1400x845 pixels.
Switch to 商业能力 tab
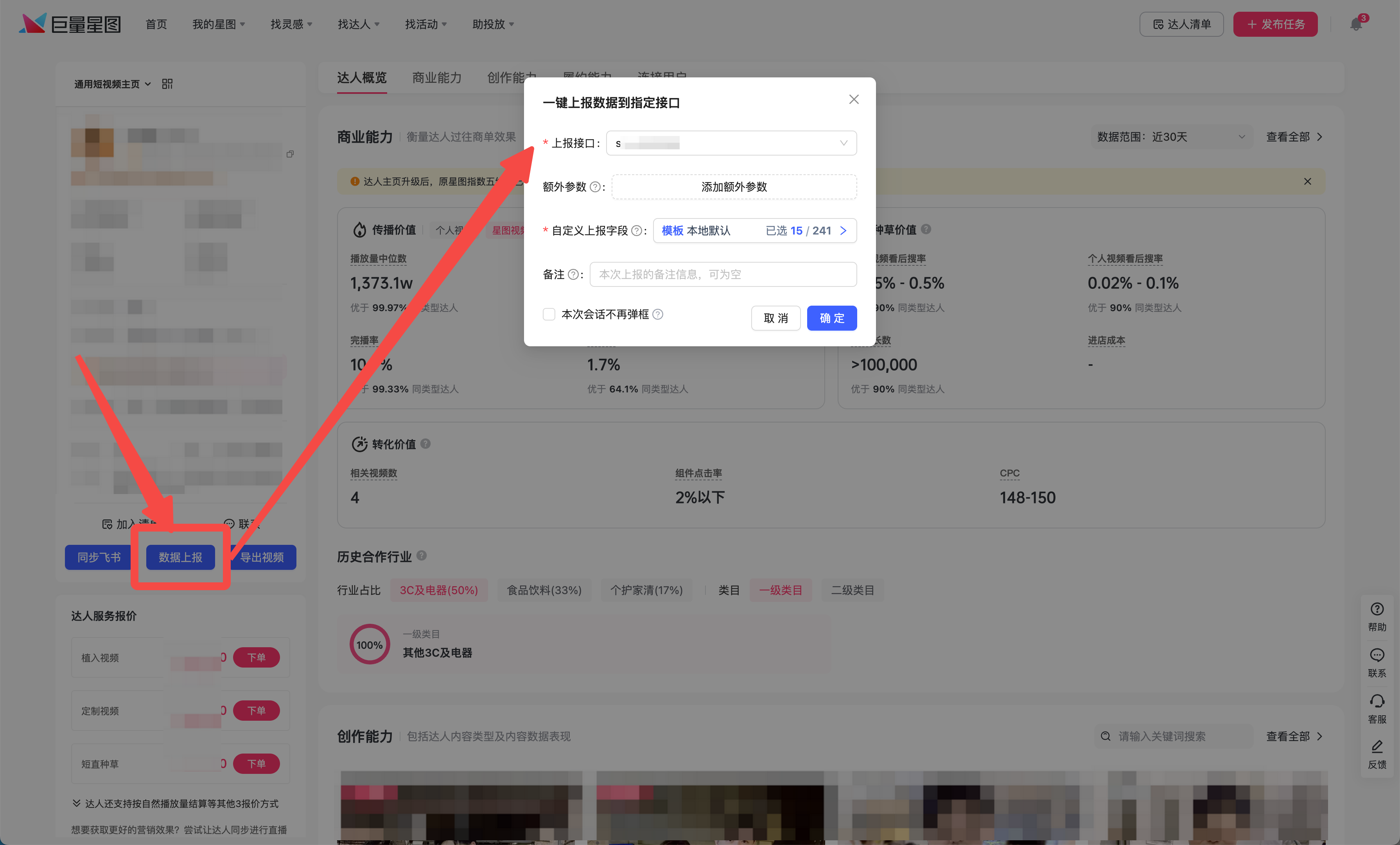[437, 78]
